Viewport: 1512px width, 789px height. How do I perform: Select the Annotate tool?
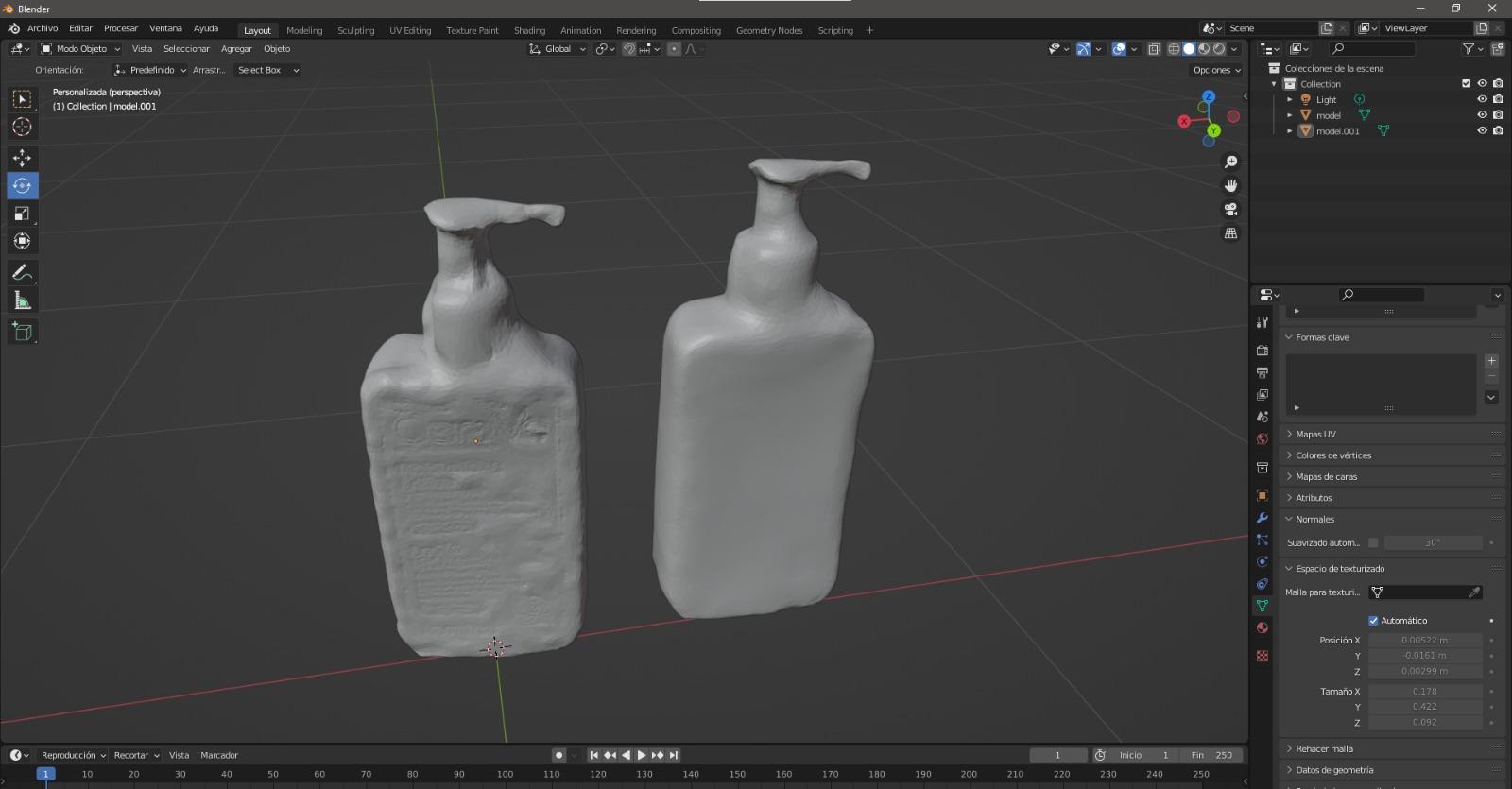pos(22,273)
